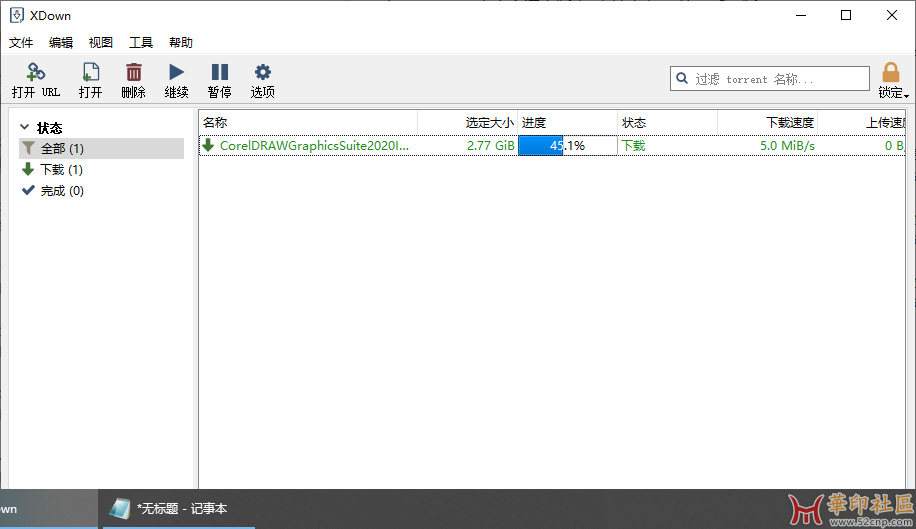Click the 状态 sidebar heading label
This screenshot has width=916, height=529.
coord(50,128)
